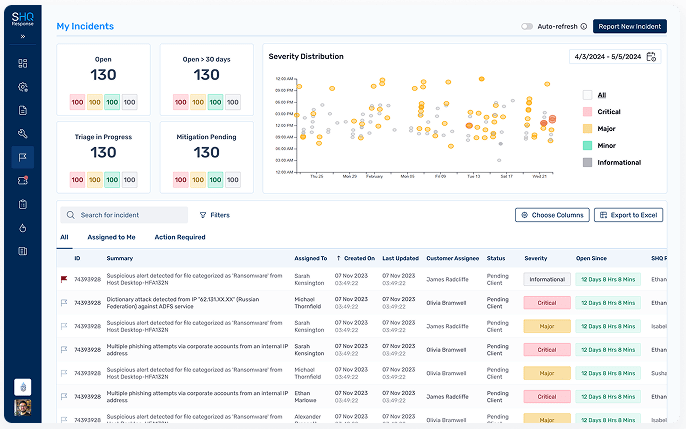Click the My Incidents page title
Screen dimensions: 686x429
point(85,26)
